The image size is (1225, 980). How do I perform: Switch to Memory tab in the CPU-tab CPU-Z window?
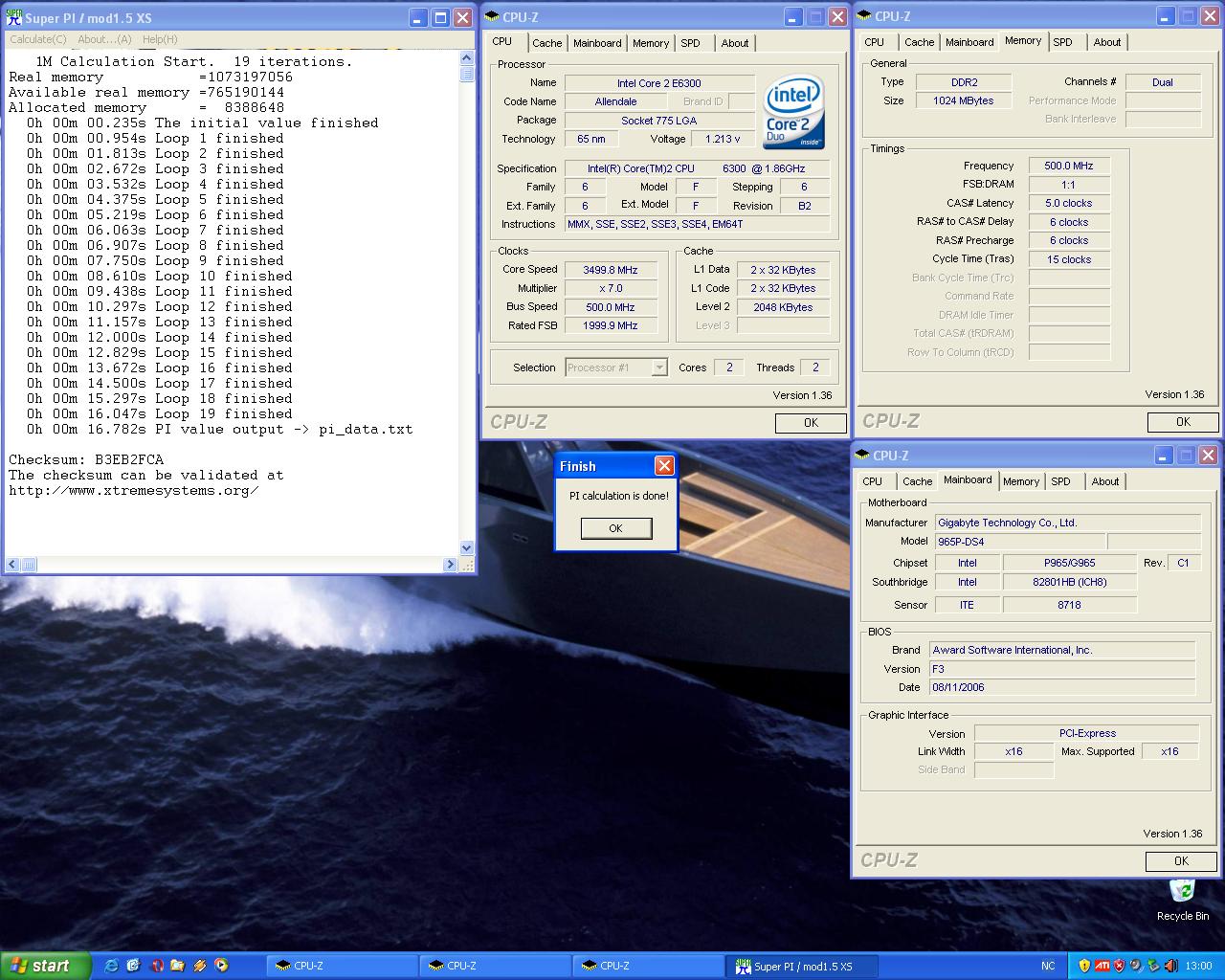[651, 43]
